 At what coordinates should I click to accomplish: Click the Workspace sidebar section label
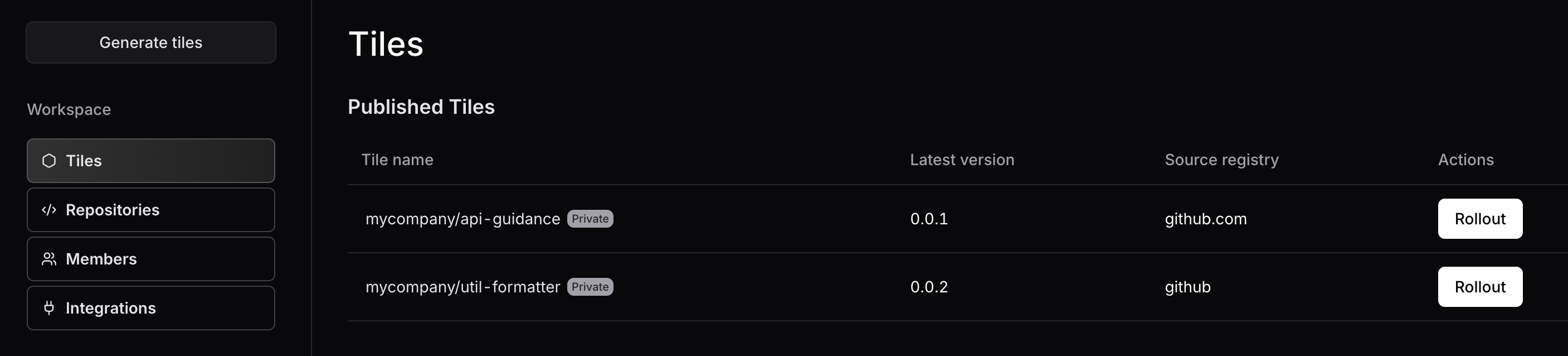pos(69,110)
